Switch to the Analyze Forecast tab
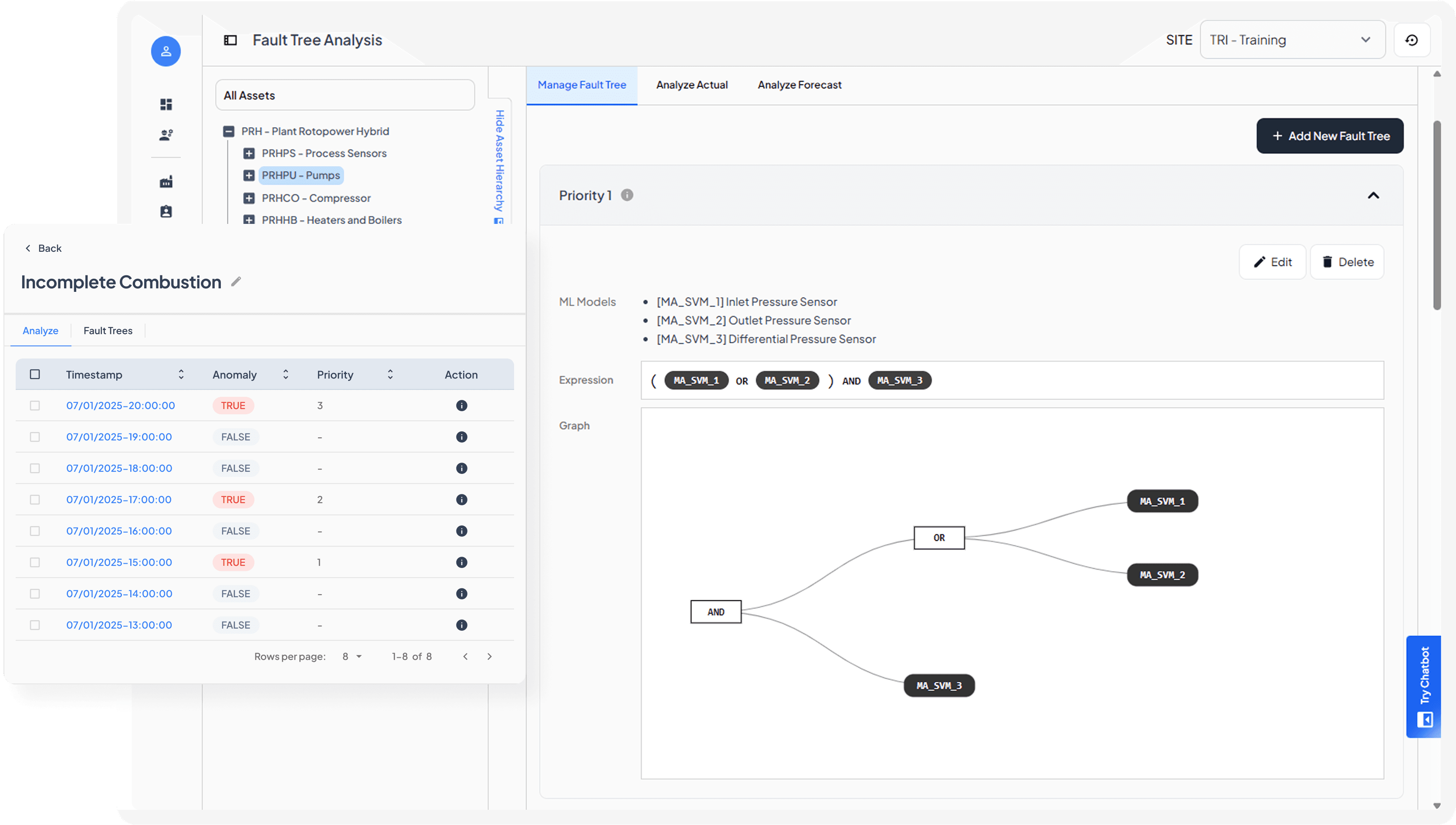Screen dimensions: 1456x825 click(x=799, y=85)
